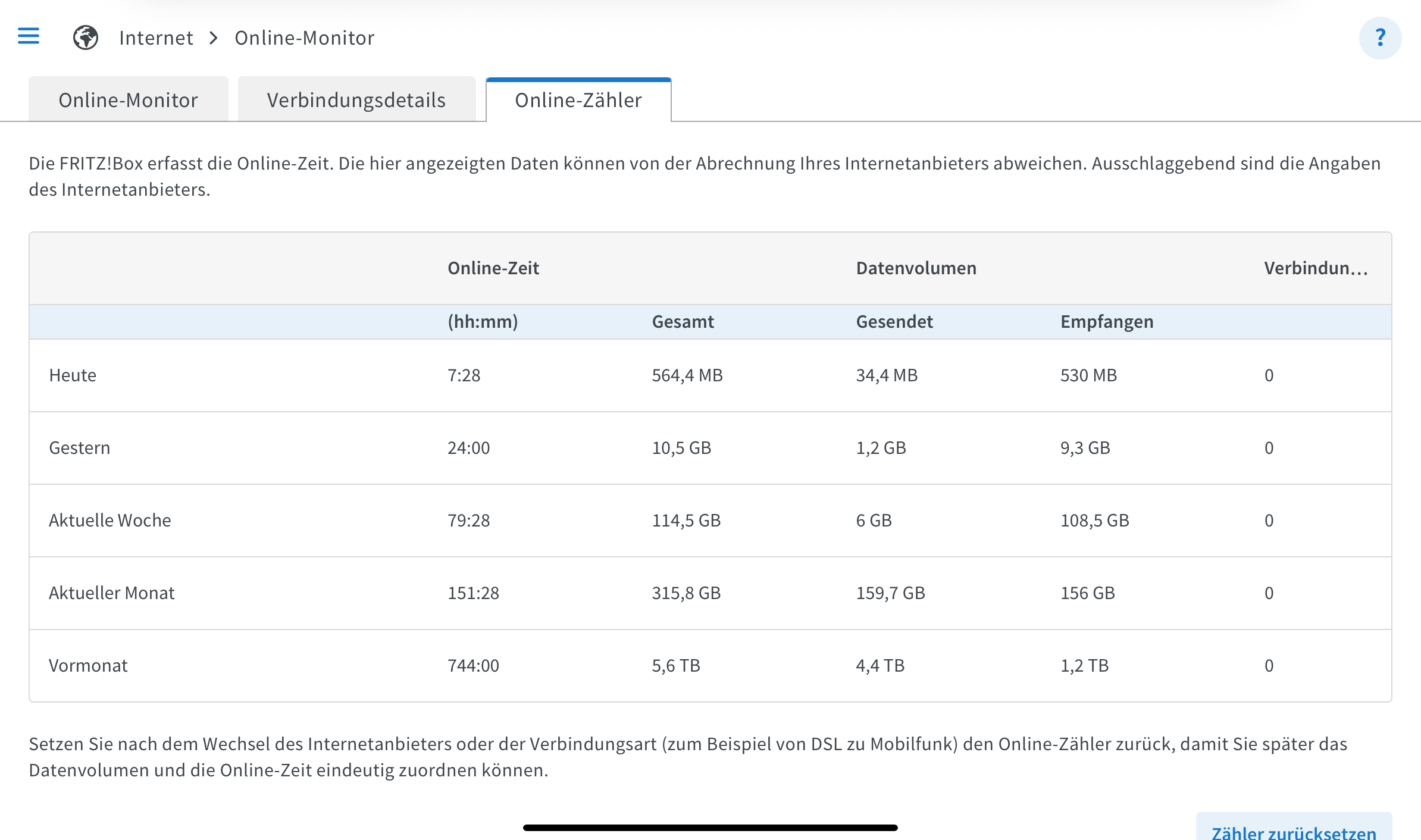Select the Vormonat row label

point(88,666)
